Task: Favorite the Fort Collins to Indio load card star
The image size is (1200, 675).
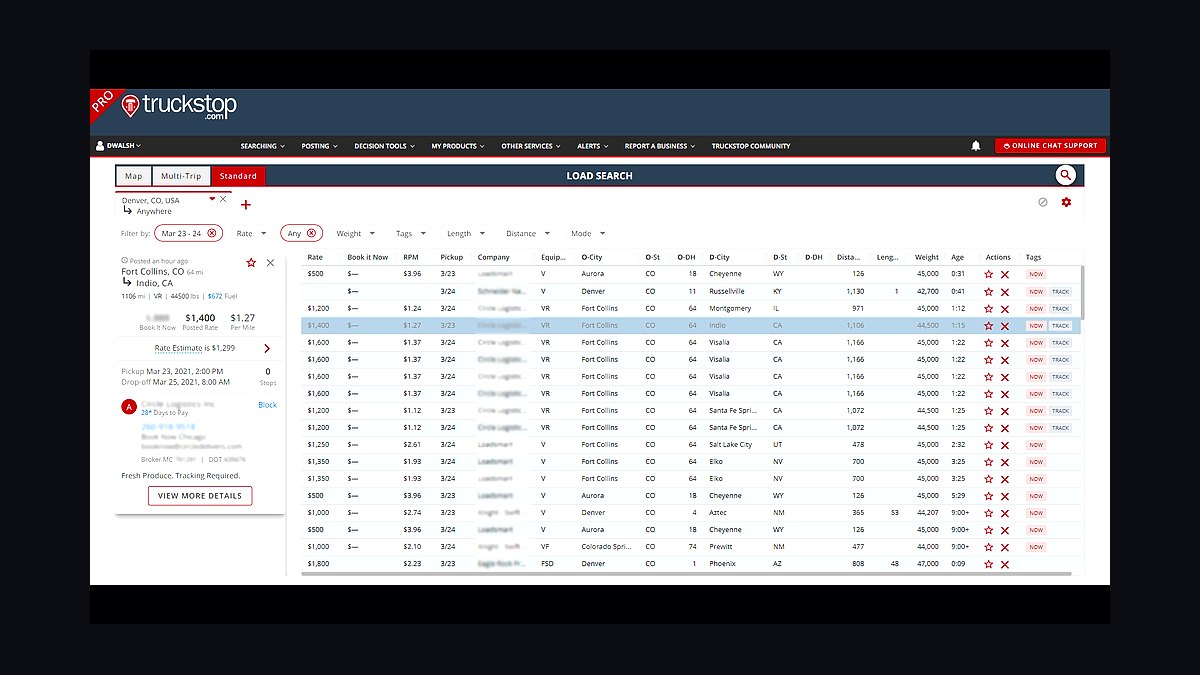Action: tap(251, 262)
